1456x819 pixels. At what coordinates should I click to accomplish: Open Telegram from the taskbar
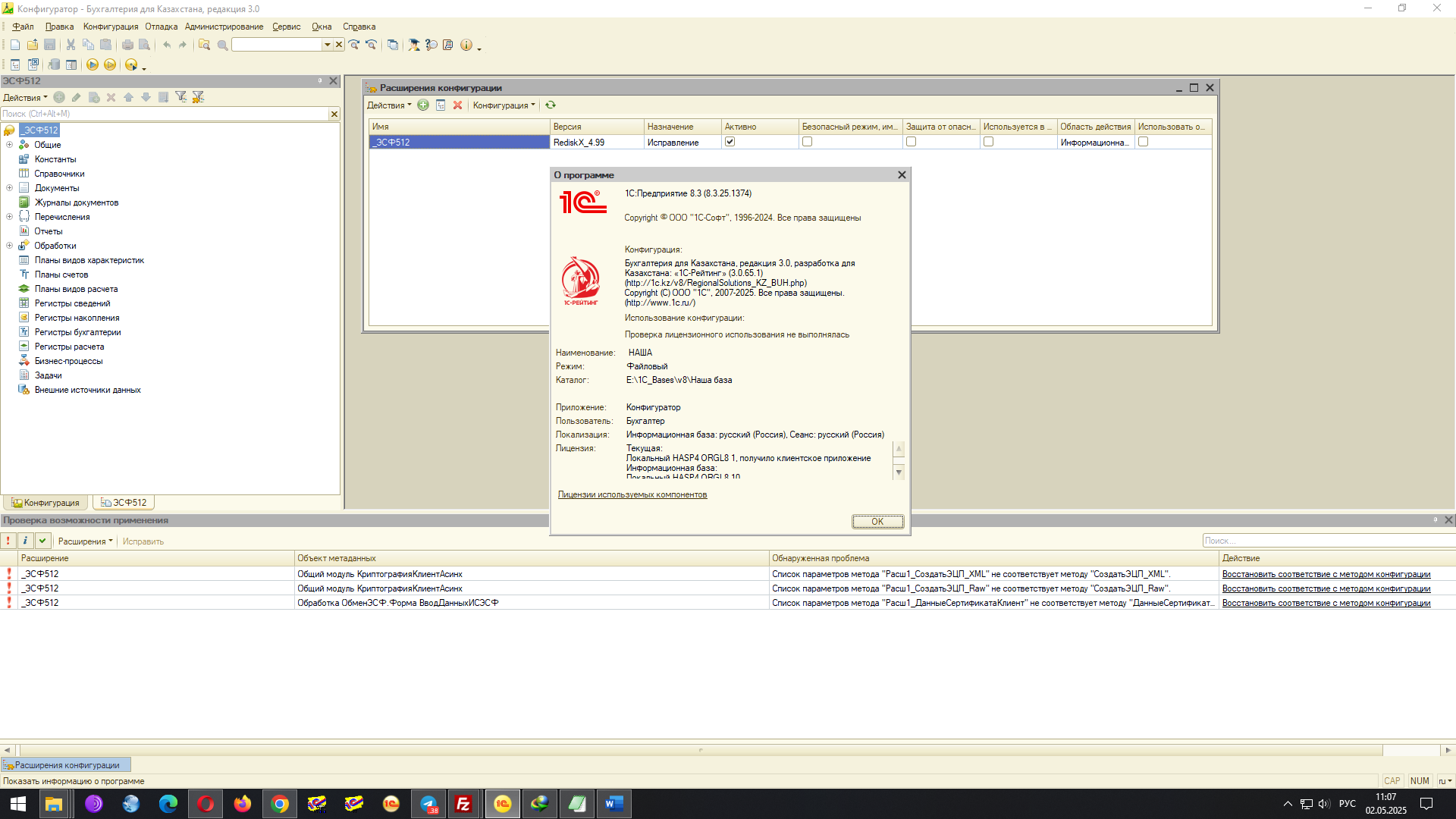click(x=428, y=804)
